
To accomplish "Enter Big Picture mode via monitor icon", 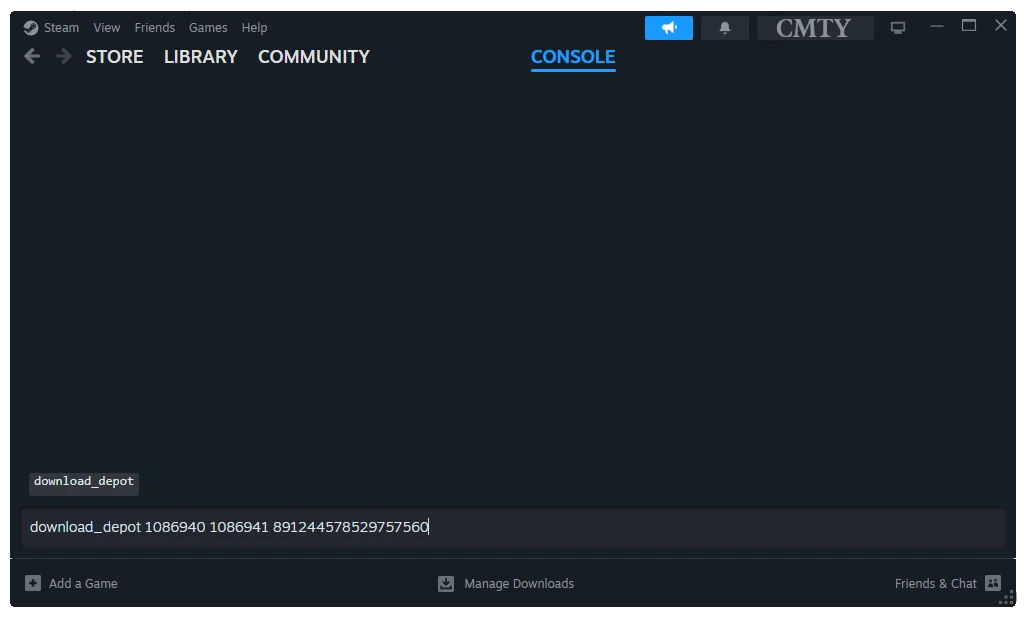I will tap(898, 28).
